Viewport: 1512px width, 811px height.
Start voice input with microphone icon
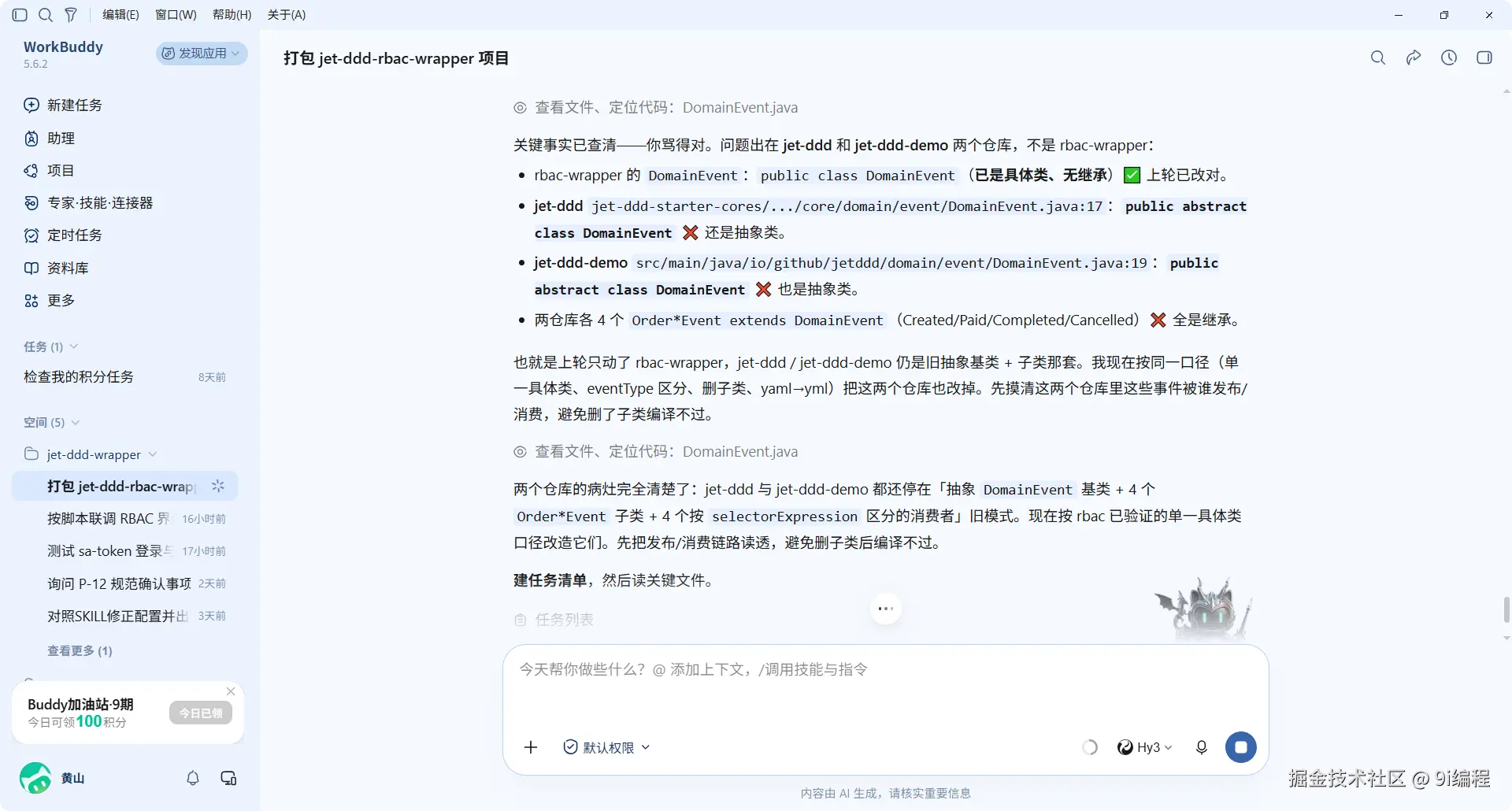1202,747
